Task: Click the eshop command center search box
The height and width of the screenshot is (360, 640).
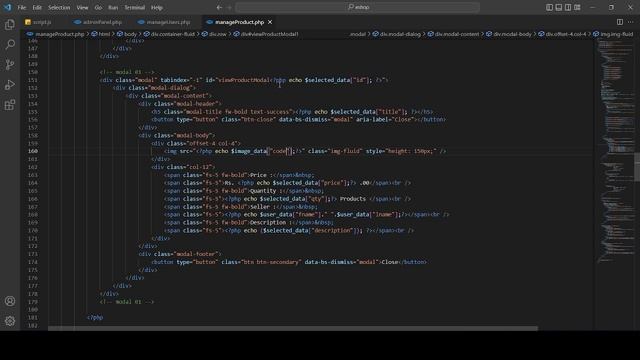Action: [358, 7]
